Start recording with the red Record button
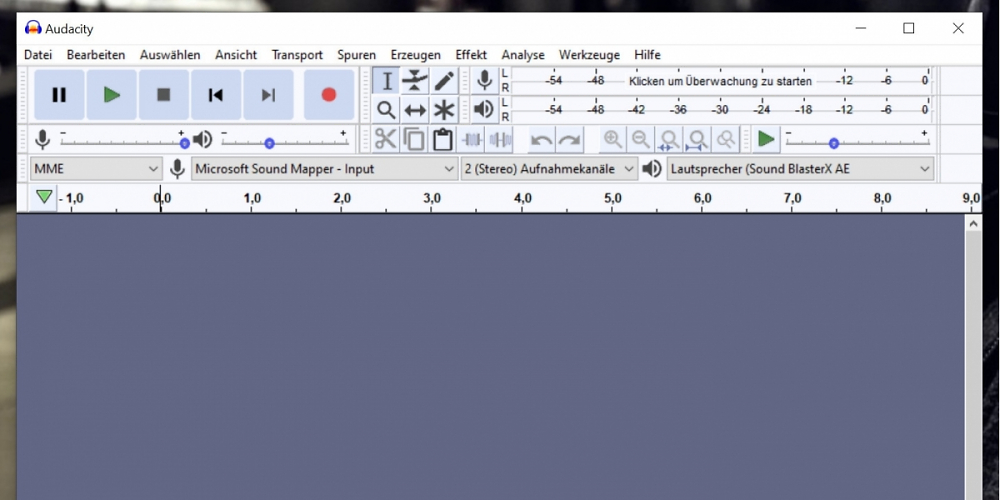 point(329,95)
